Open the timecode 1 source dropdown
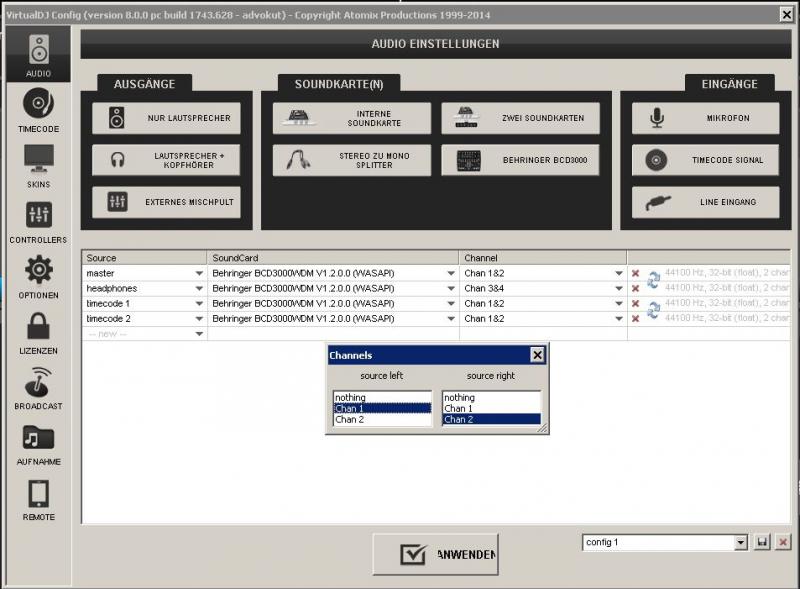This screenshot has width=800, height=589. (x=199, y=304)
